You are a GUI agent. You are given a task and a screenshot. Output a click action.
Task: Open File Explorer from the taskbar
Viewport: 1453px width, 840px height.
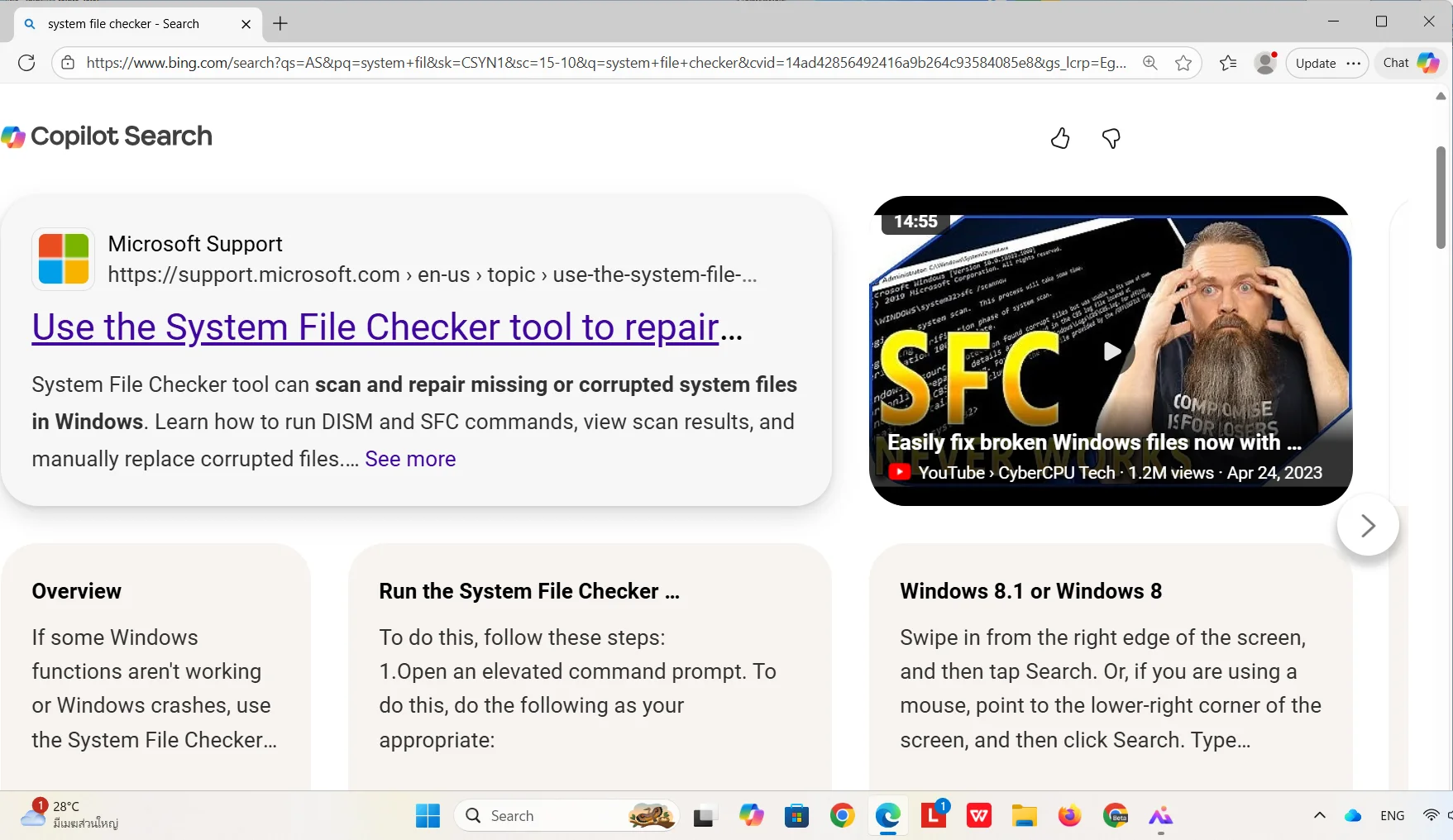coord(1024,815)
